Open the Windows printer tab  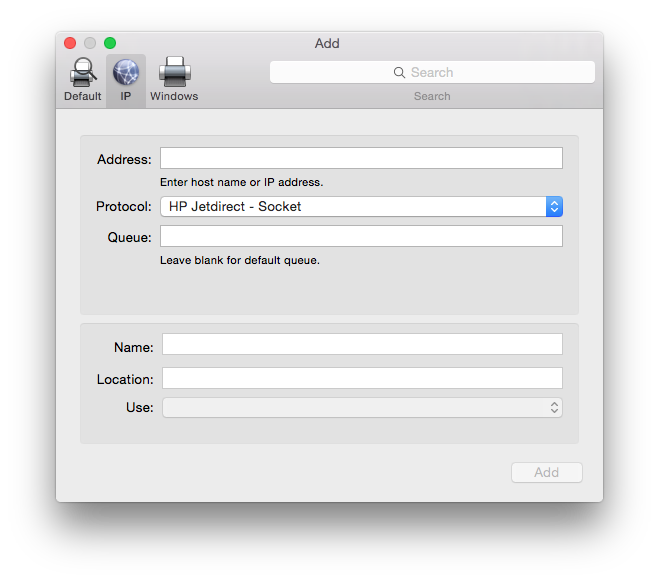(x=174, y=80)
